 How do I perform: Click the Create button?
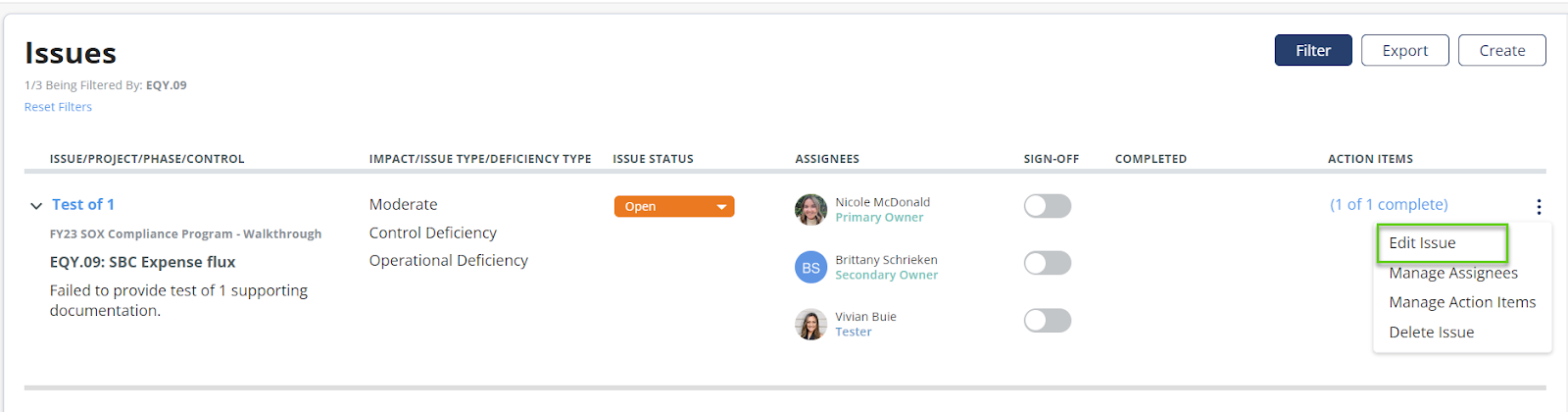pos(1501,50)
